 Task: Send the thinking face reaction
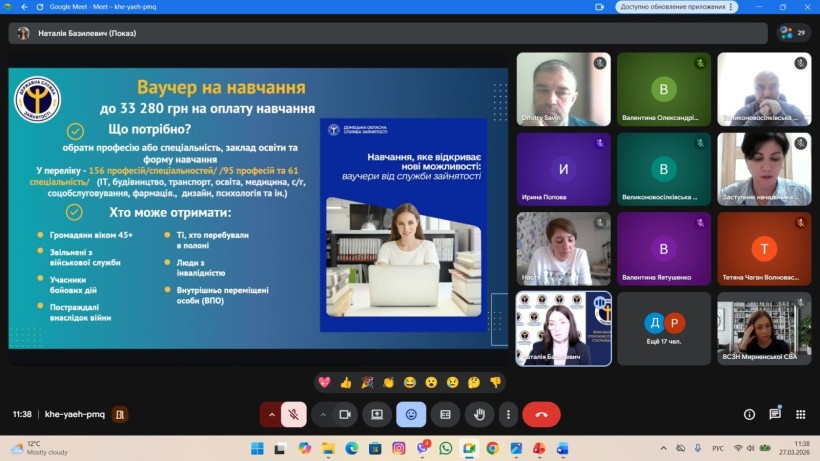pyautogui.click(x=474, y=383)
